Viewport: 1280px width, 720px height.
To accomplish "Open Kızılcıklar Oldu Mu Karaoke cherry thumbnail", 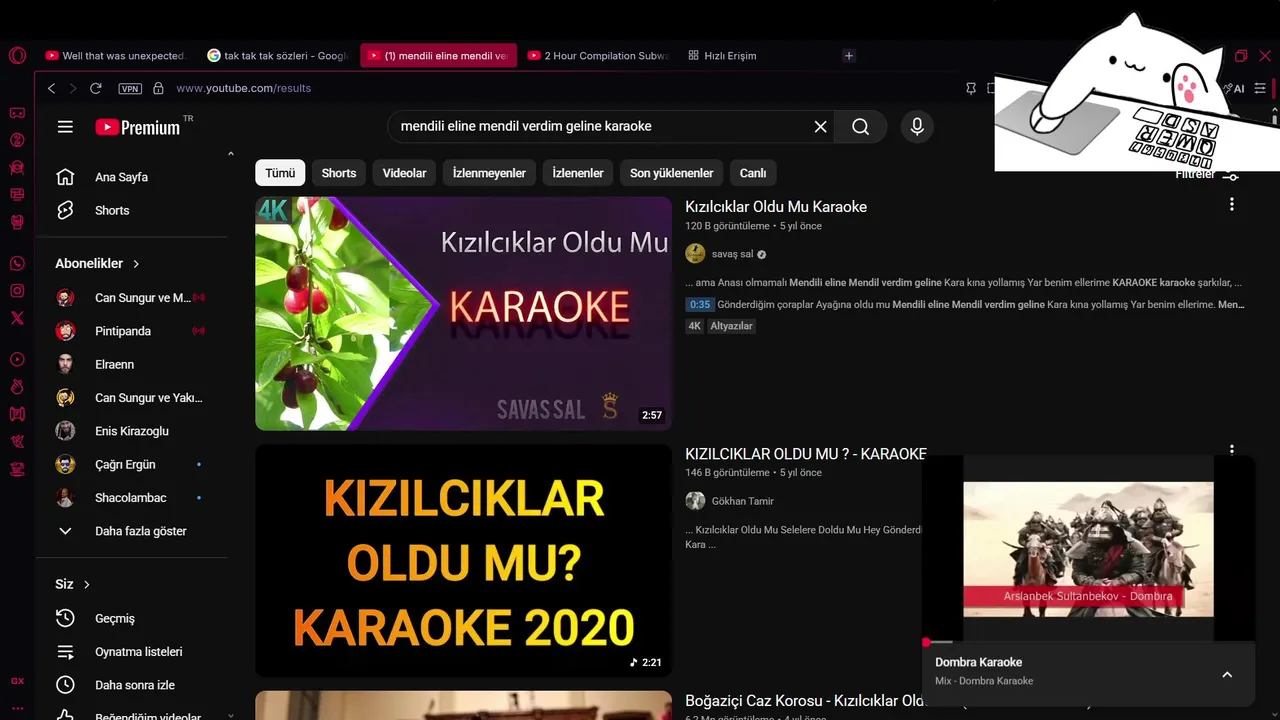I will [x=463, y=313].
